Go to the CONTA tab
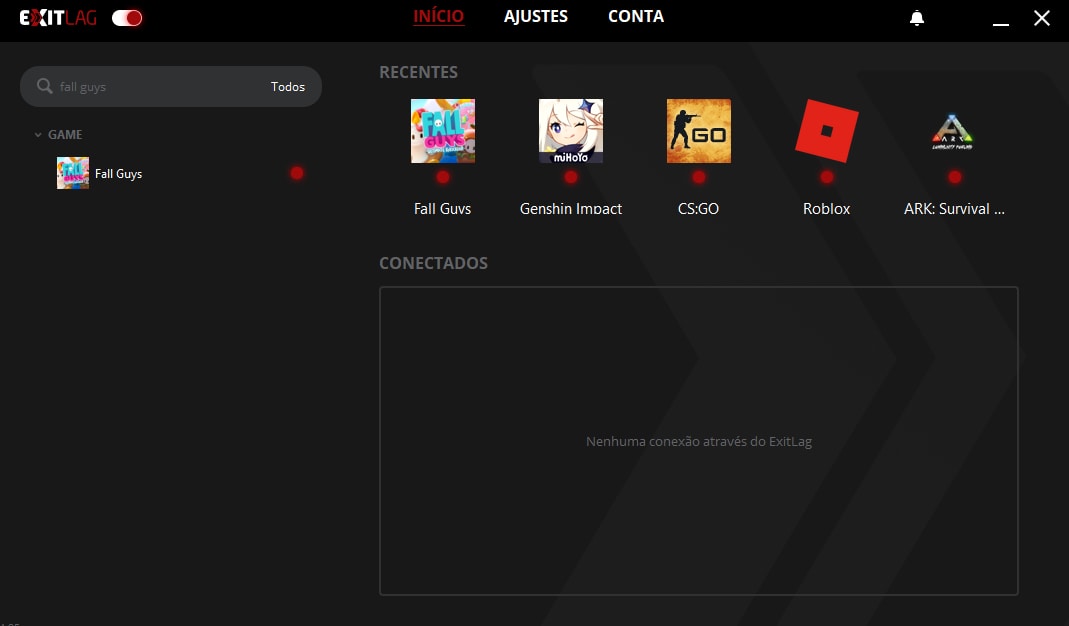 click(635, 17)
